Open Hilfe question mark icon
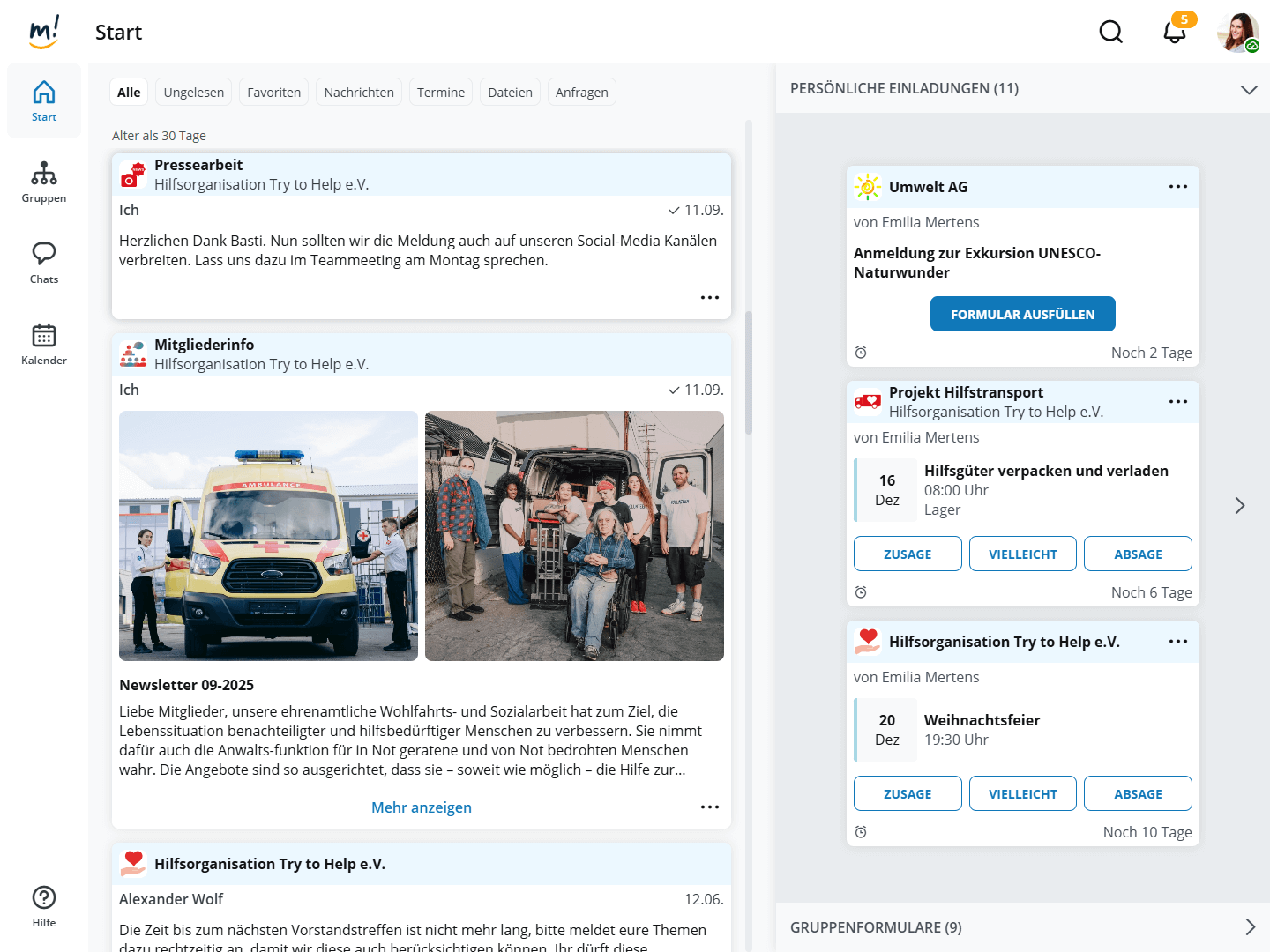Screen dimensions: 1270x952 pos(44,906)
